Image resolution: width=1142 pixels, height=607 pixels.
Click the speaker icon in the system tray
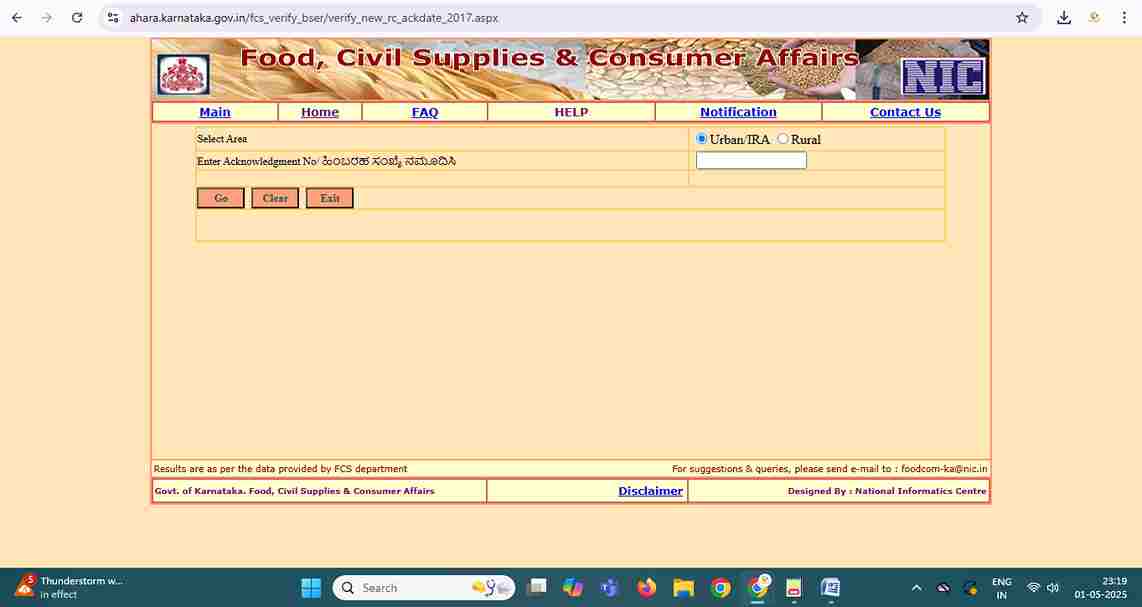coord(1053,587)
